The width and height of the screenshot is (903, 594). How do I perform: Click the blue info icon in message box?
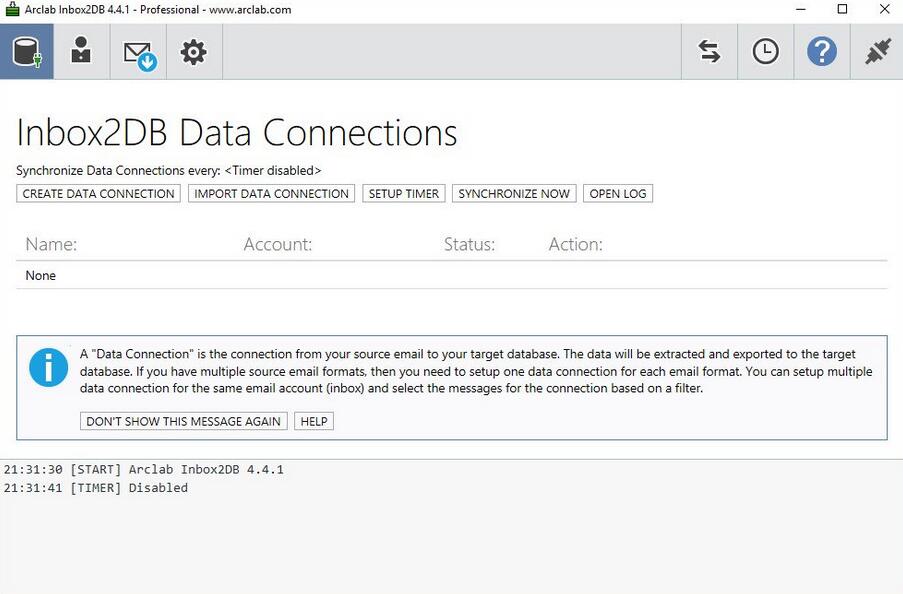(48, 367)
